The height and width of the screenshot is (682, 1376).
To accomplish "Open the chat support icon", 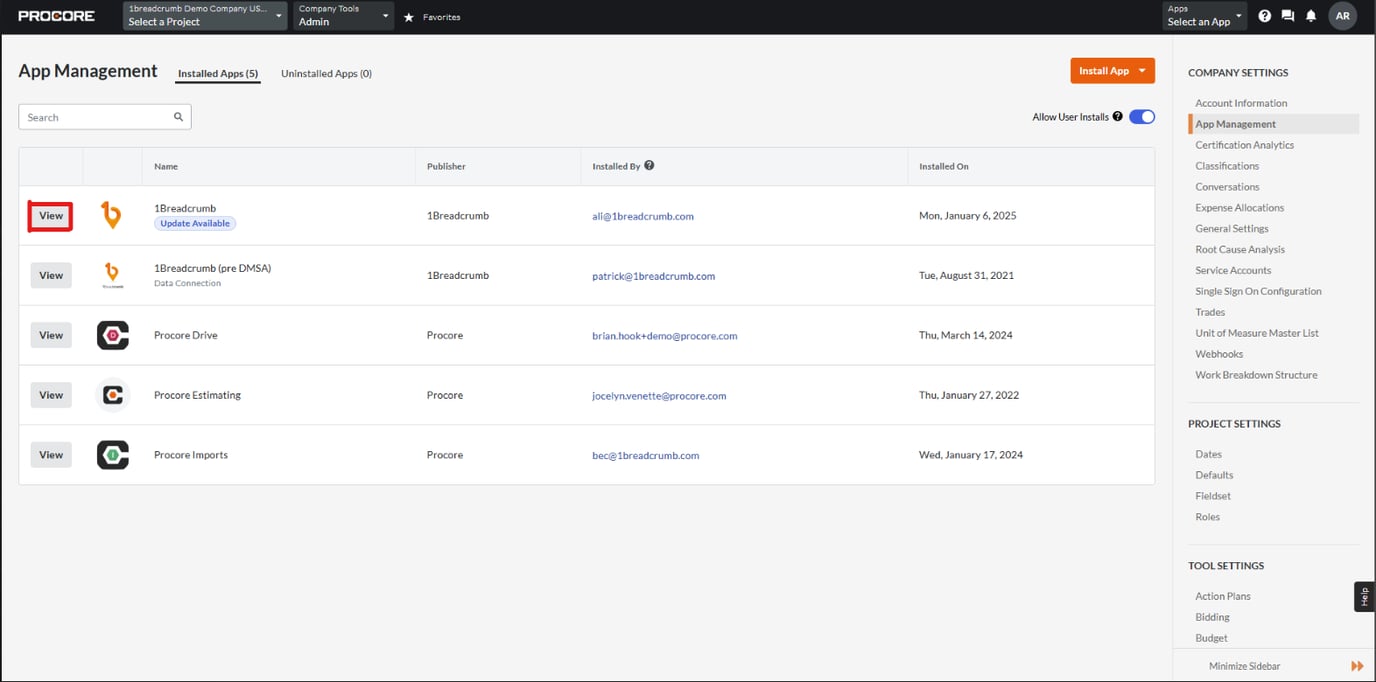I will pyautogui.click(x=1287, y=16).
